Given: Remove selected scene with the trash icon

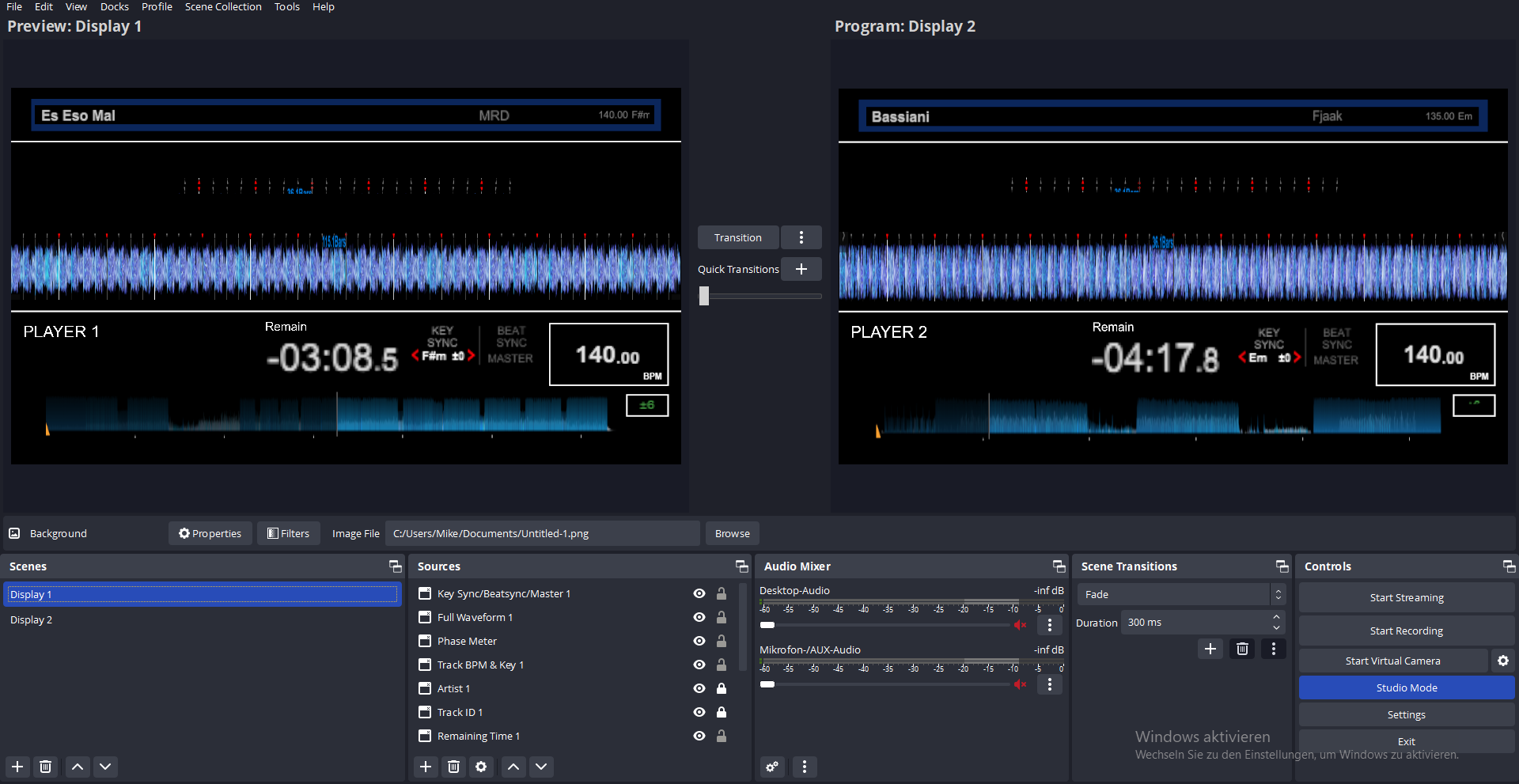Looking at the screenshot, I should (46, 767).
